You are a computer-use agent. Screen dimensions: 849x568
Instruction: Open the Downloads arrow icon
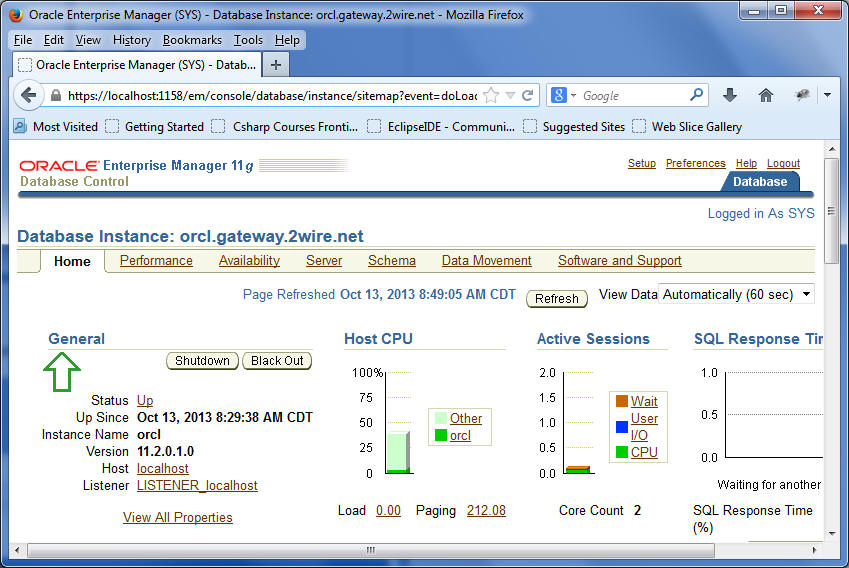tap(730, 95)
